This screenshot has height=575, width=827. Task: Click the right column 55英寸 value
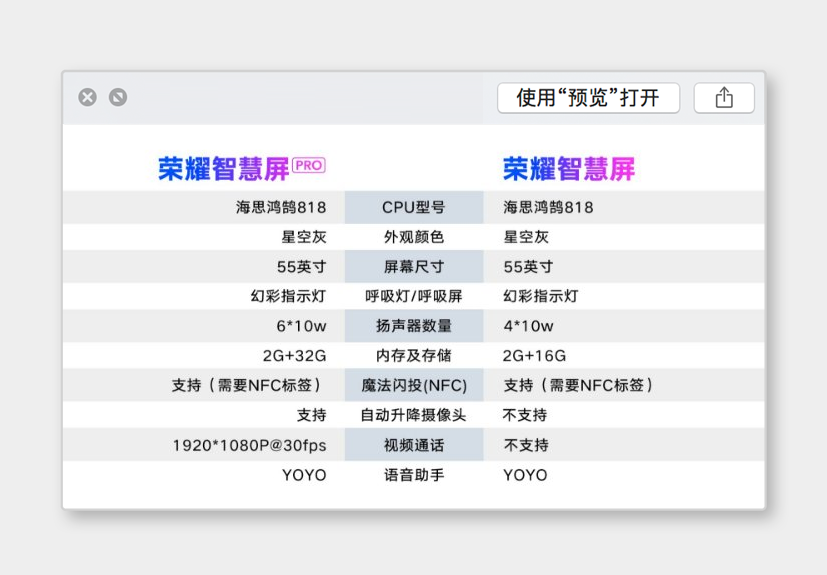528,267
